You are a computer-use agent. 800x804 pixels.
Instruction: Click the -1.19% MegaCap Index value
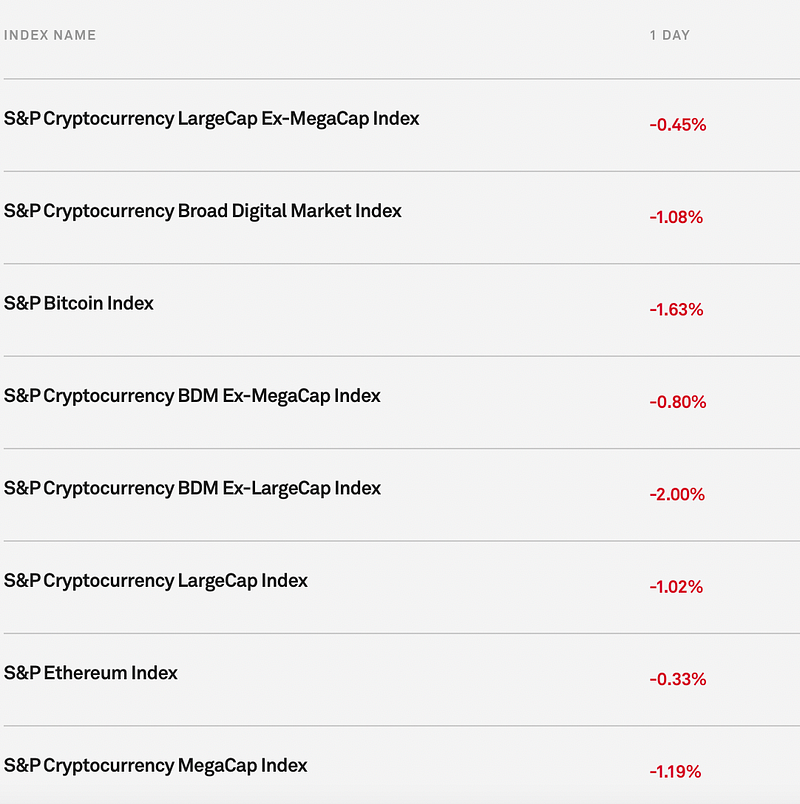click(x=675, y=772)
